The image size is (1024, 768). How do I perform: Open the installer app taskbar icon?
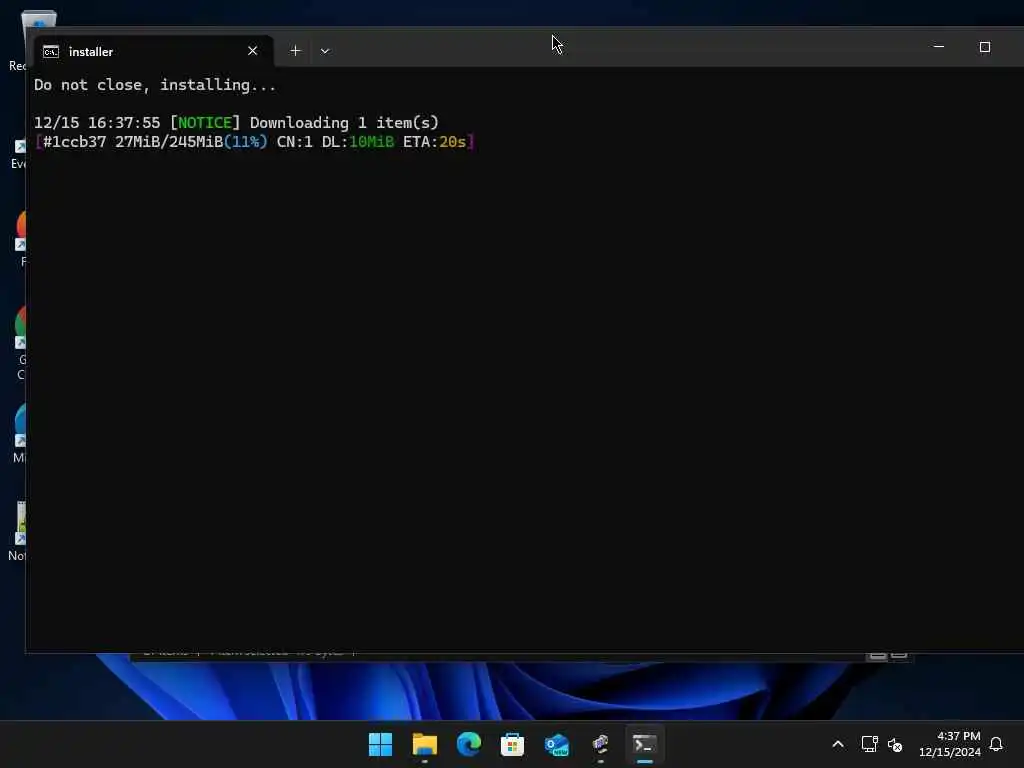click(600, 744)
